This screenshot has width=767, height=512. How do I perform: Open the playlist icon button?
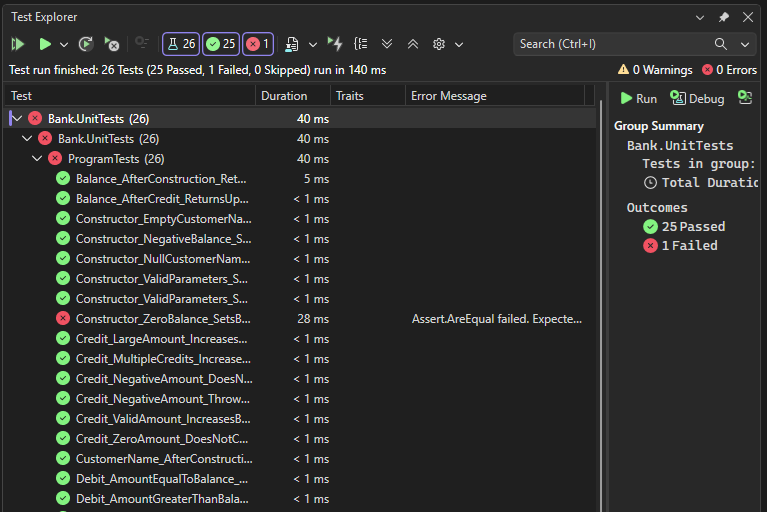coord(292,44)
